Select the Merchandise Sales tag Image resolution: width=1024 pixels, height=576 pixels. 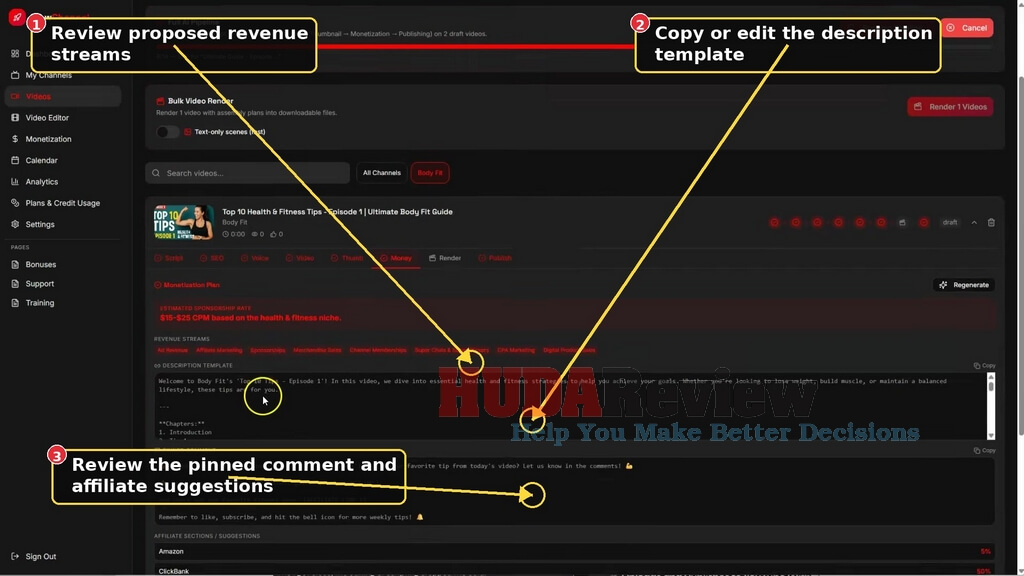(317, 350)
